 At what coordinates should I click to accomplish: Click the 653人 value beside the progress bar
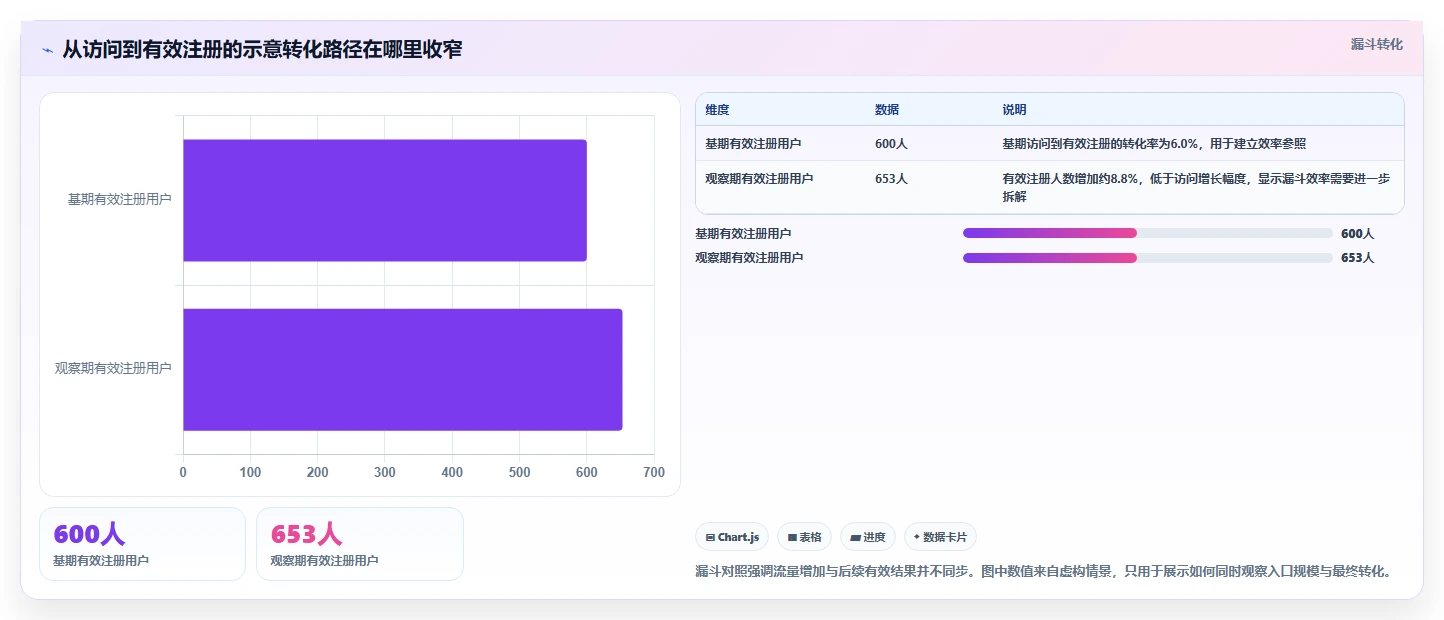[1357, 257]
